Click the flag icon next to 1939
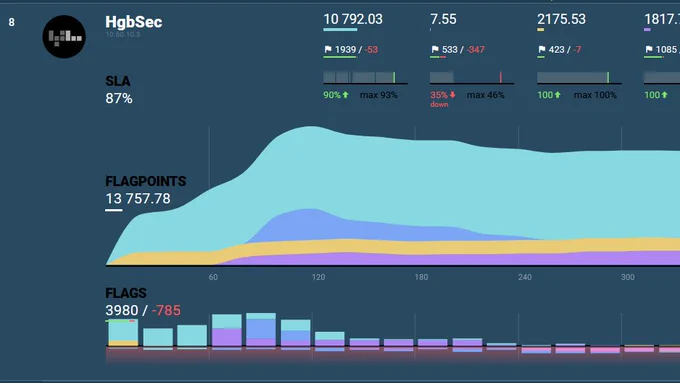The height and width of the screenshot is (383, 680). 328,49
